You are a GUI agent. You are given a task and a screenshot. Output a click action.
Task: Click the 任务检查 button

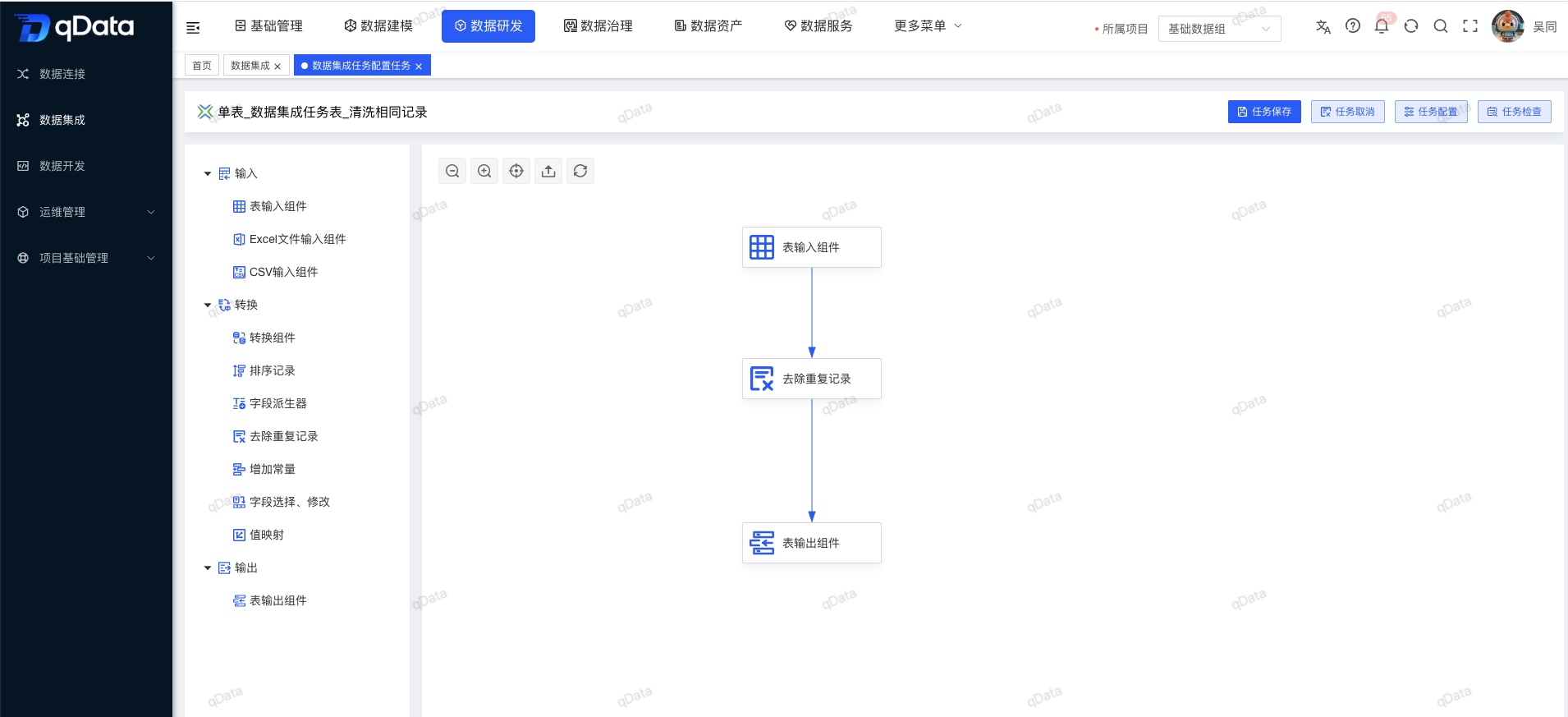pyautogui.click(x=1515, y=112)
